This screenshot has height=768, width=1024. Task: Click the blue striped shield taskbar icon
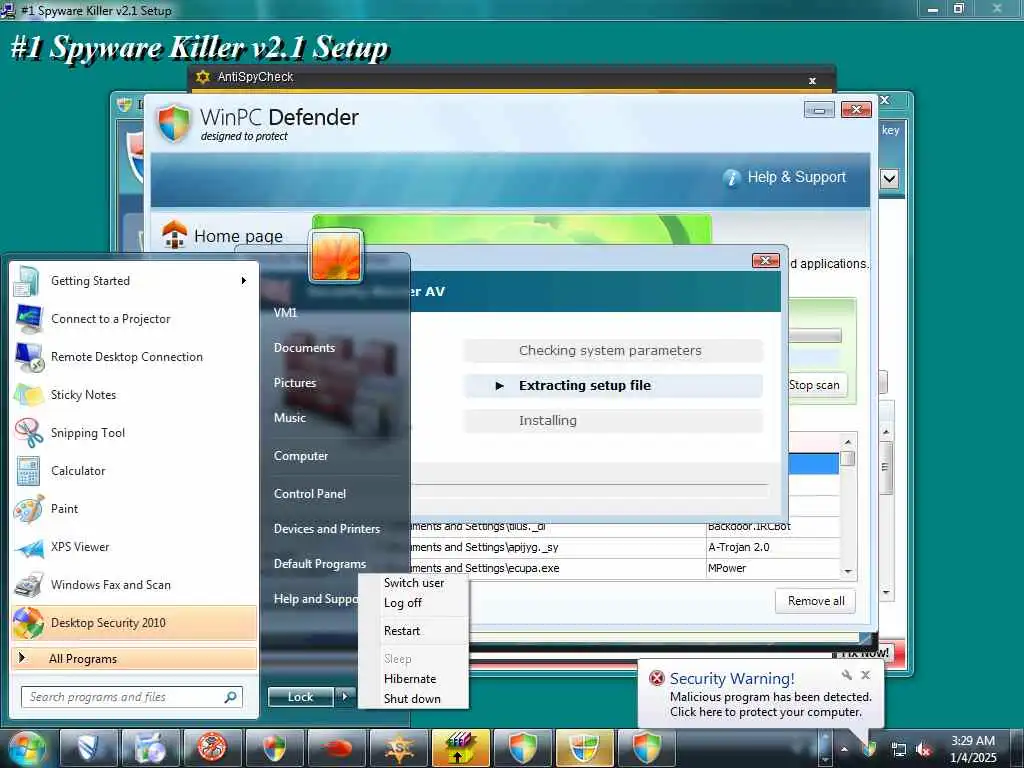[x=88, y=748]
